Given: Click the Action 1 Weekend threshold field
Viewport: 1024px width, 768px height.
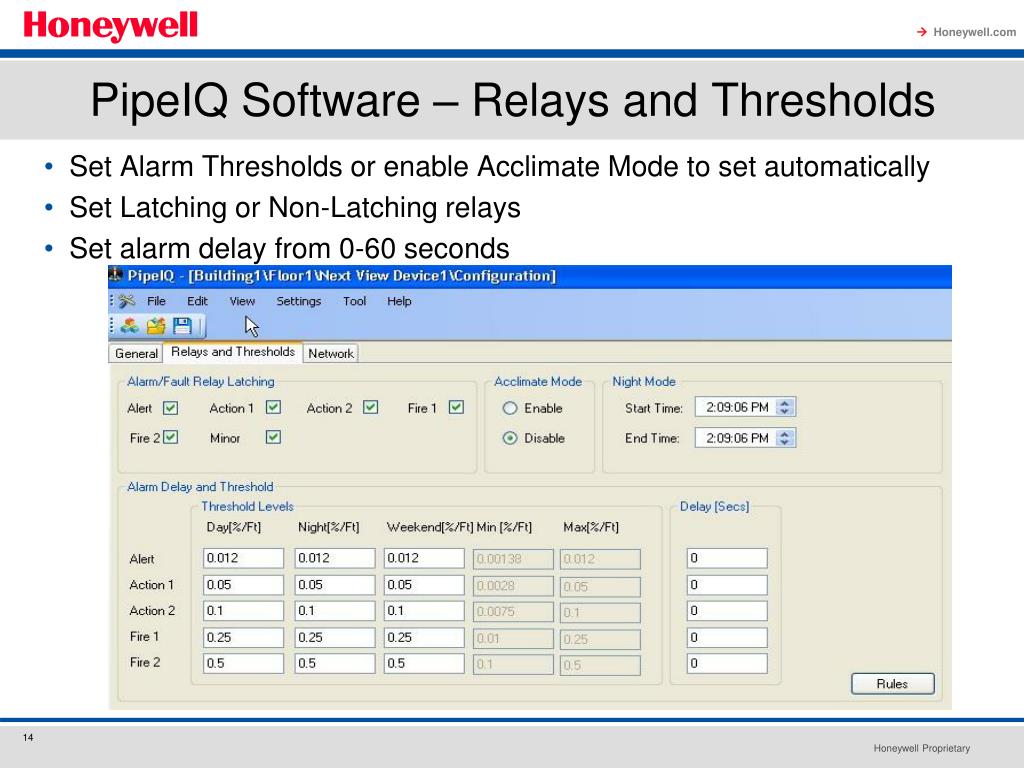Looking at the screenshot, I should (424, 584).
